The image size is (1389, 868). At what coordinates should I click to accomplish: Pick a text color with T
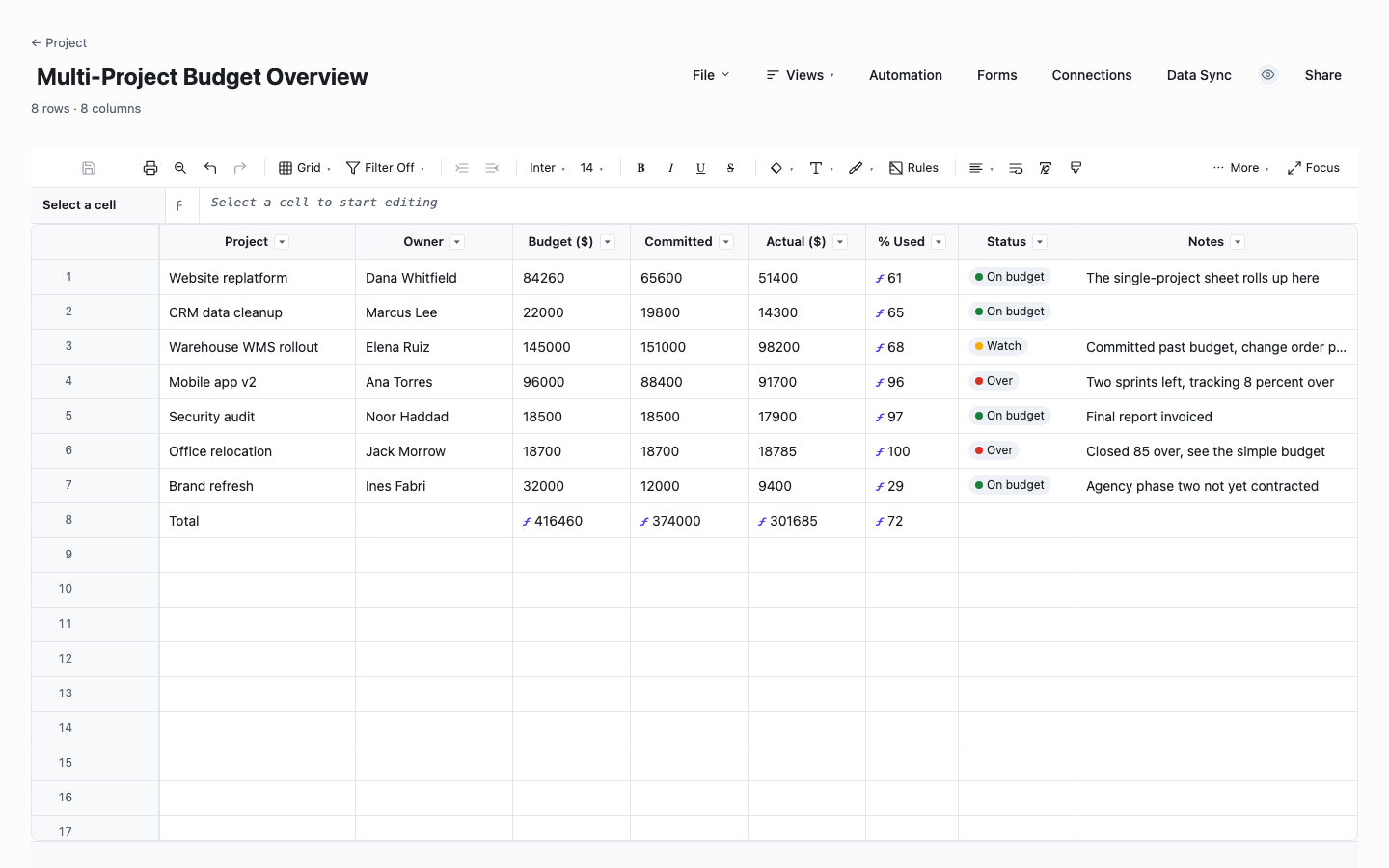pos(816,168)
